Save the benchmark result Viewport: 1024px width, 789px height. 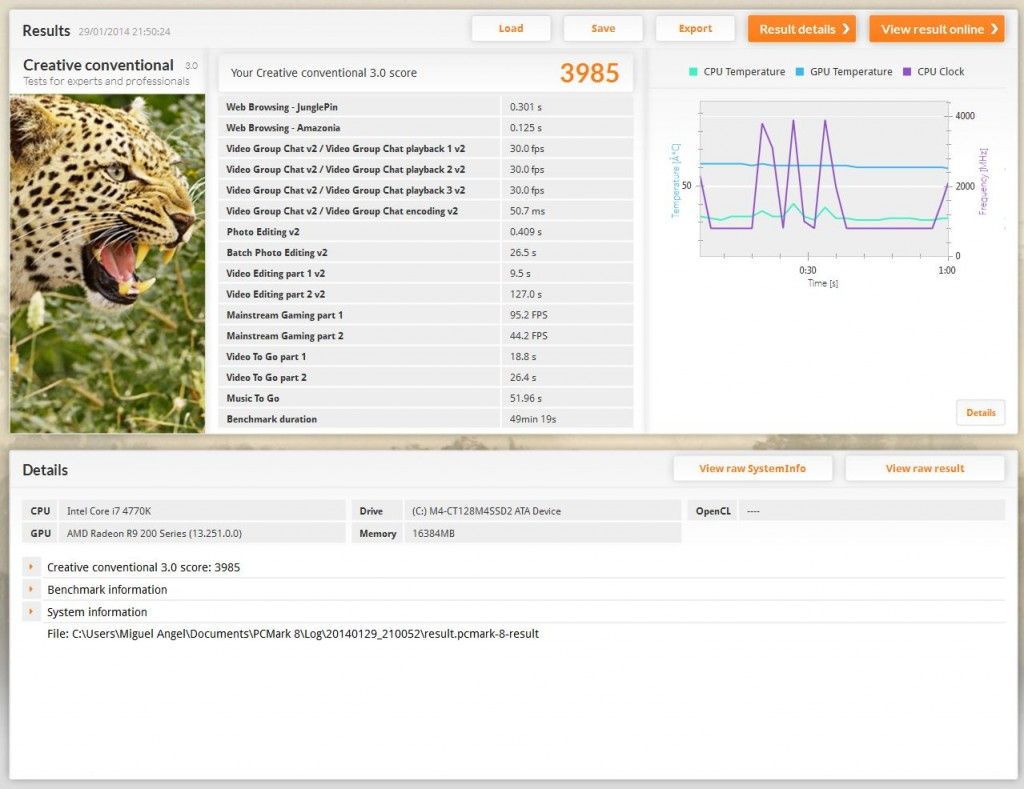603,29
